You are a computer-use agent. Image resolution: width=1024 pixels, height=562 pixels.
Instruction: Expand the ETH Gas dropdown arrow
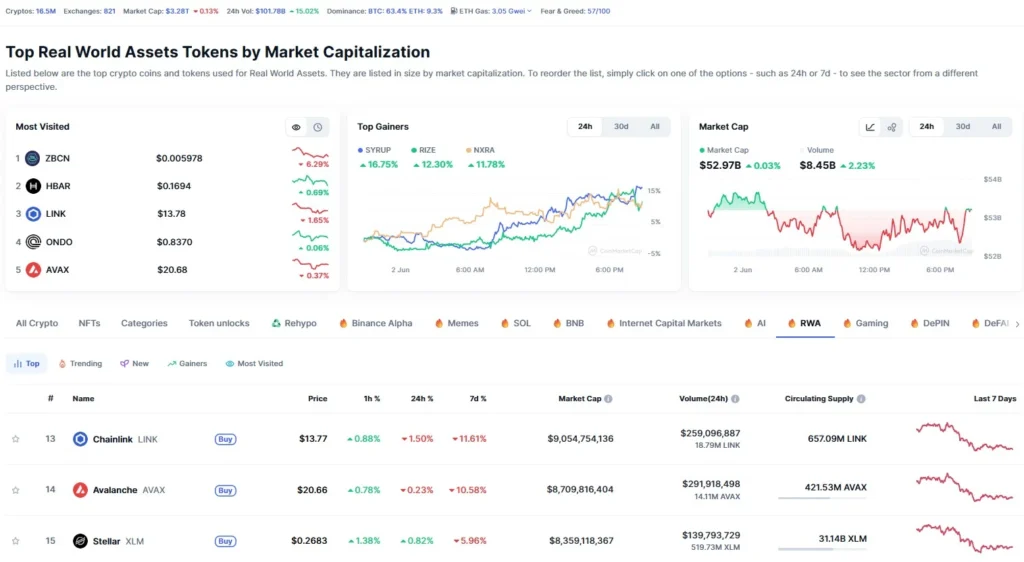pyautogui.click(x=529, y=11)
